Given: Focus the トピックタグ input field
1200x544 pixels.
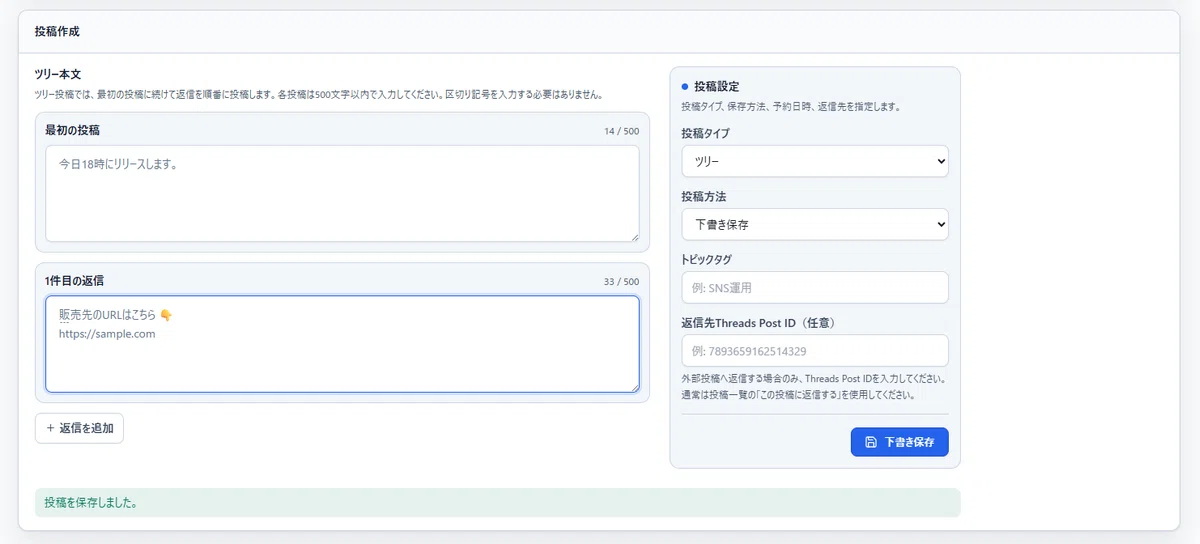Looking at the screenshot, I should point(815,288).
